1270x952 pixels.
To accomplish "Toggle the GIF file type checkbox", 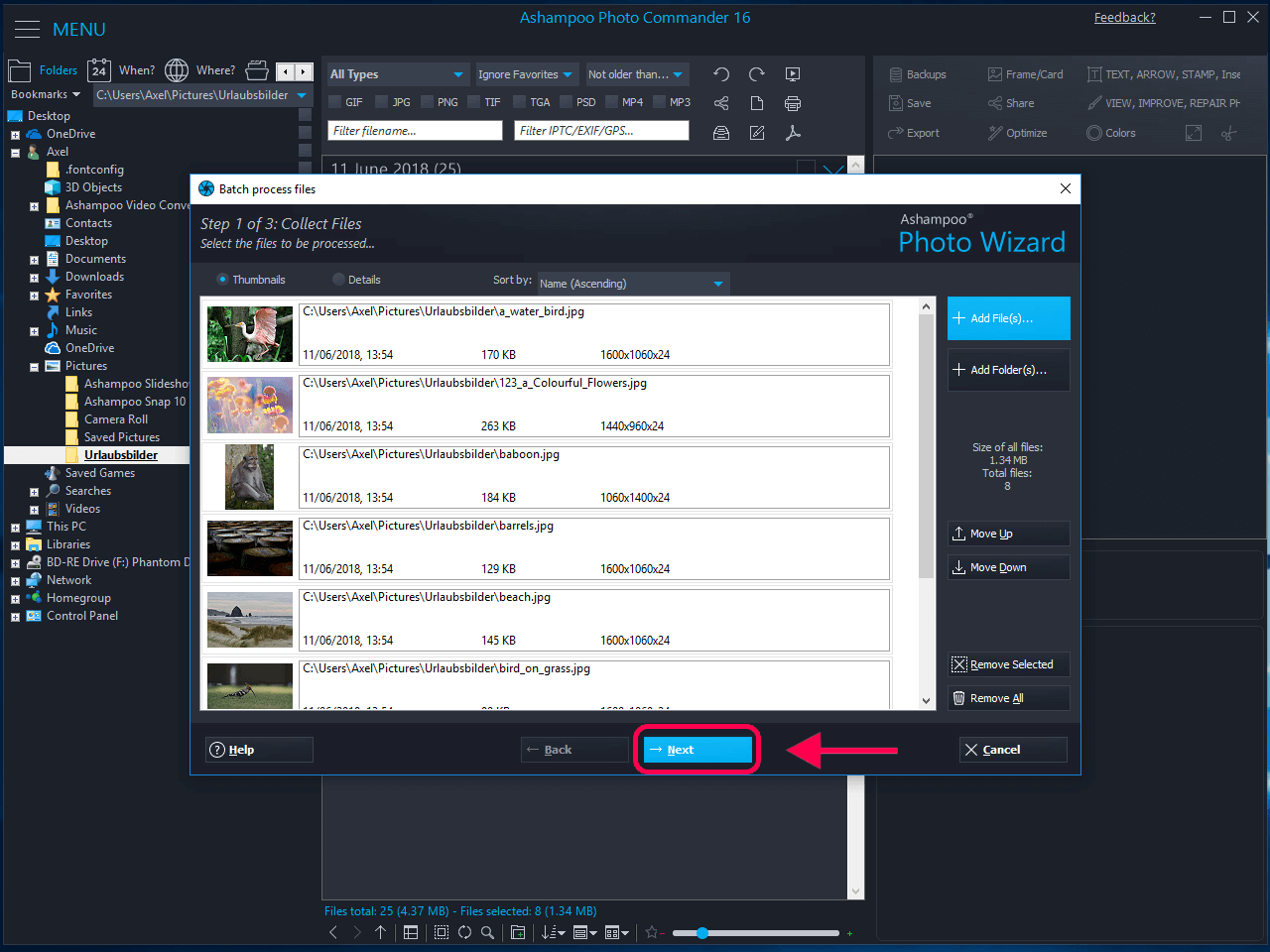I will coord(334,102).
